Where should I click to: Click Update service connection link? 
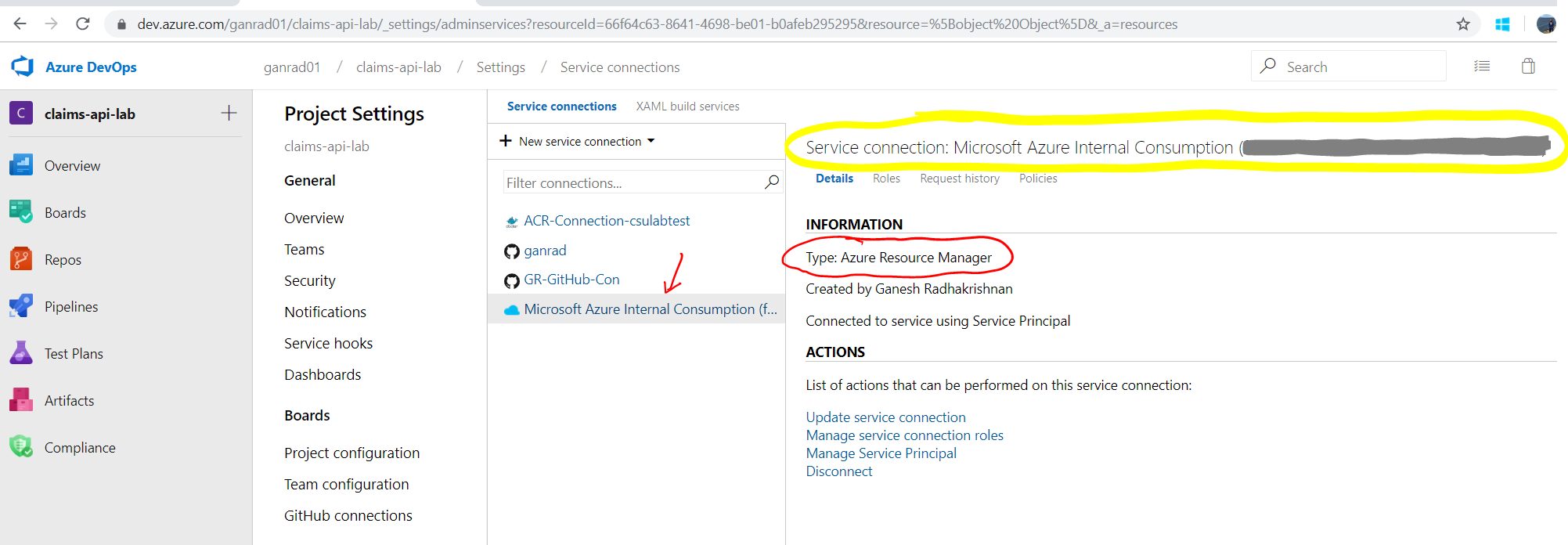click(885, 417)
